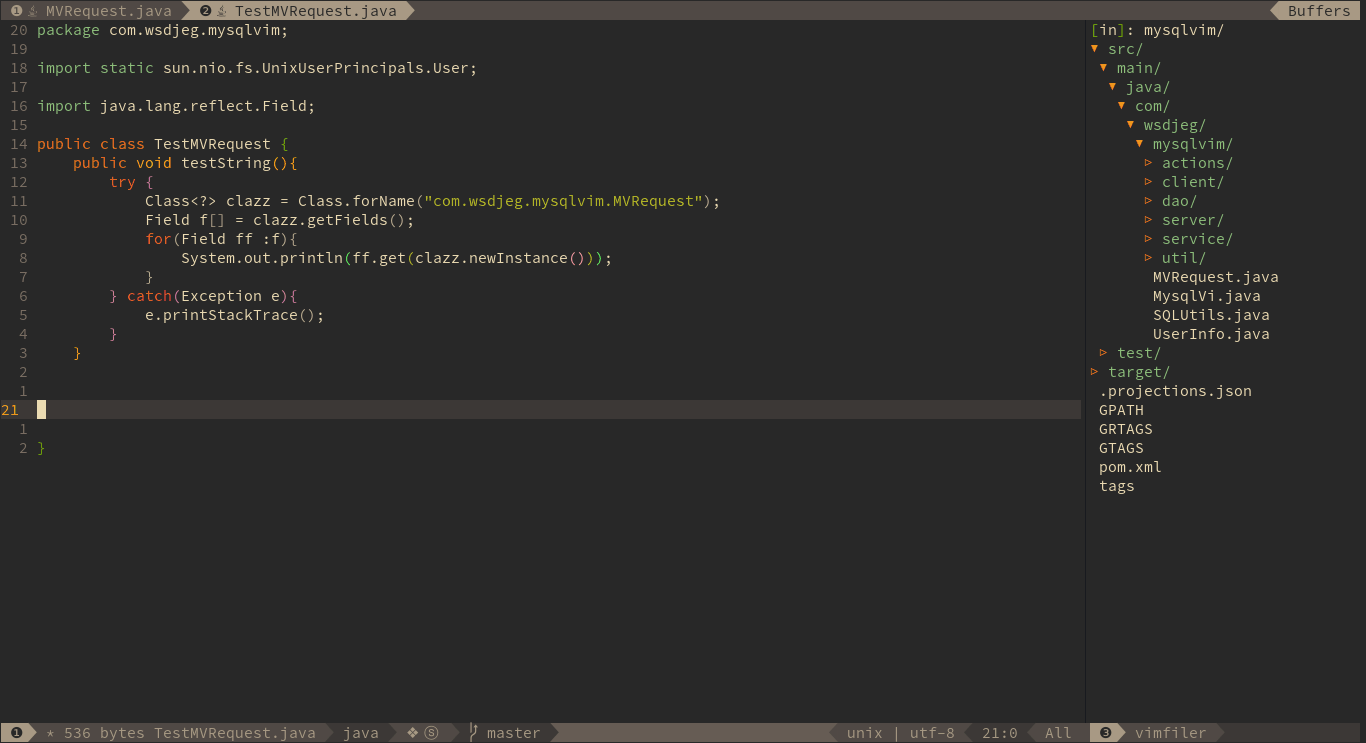Open SQLUtils.java in the file tree
The image size is (1366, 743).
[x=1211, y=315]
